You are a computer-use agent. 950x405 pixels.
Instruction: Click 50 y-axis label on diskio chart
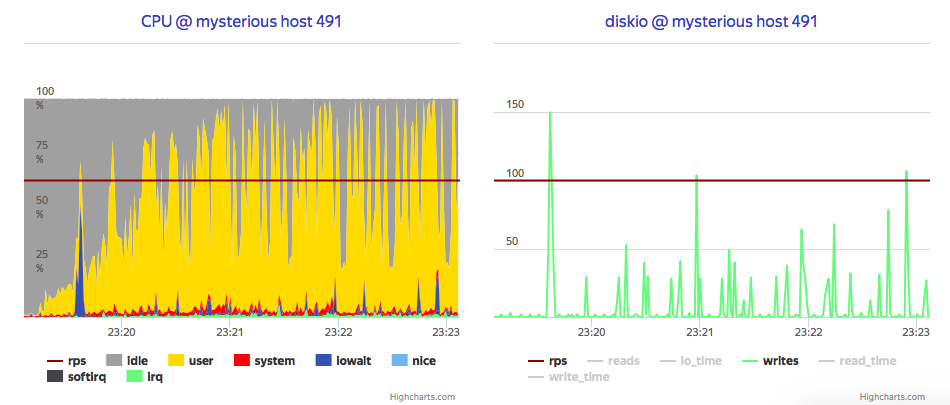(513, 241)
